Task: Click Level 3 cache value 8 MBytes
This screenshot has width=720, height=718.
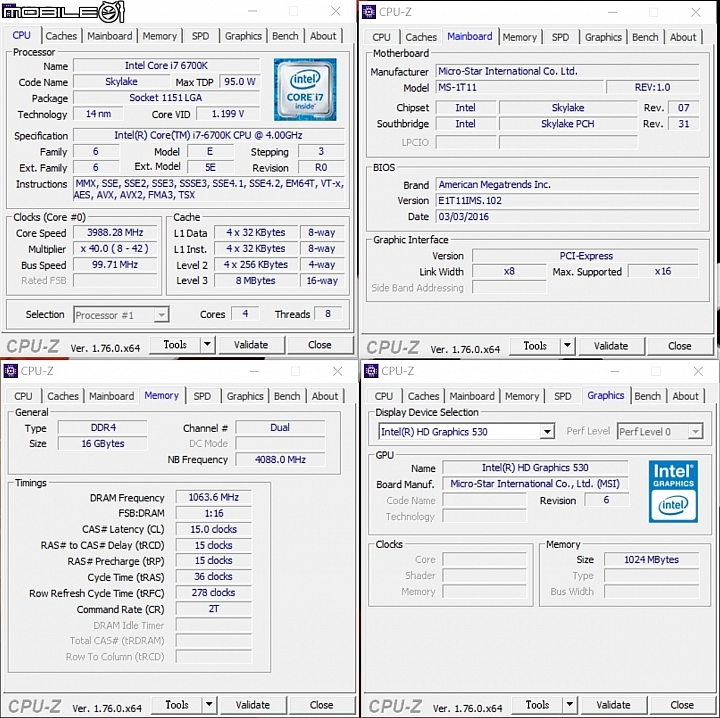Action: coord(256,280)
